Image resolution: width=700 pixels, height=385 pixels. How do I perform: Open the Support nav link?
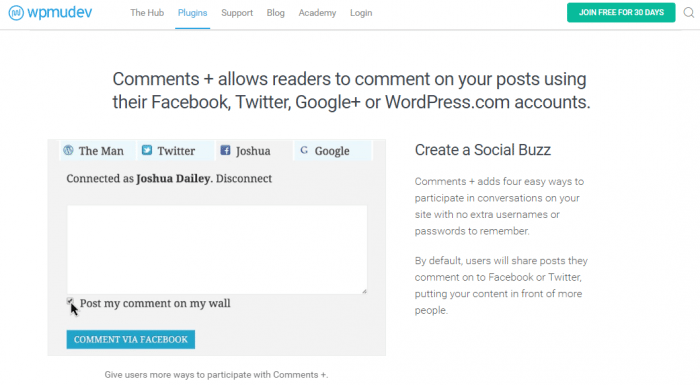coord(237,13)
